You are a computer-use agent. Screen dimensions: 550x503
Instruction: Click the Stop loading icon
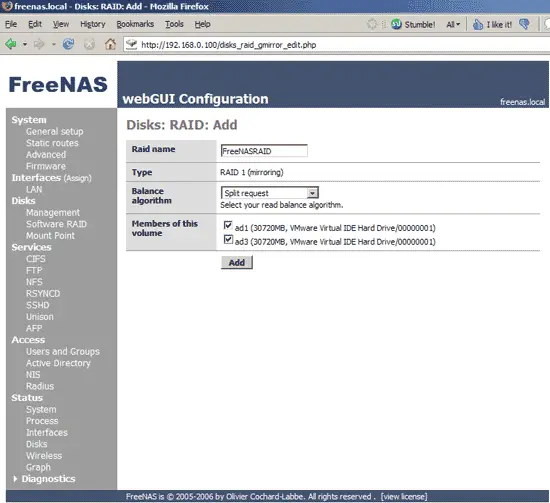[x=89, y=44]
